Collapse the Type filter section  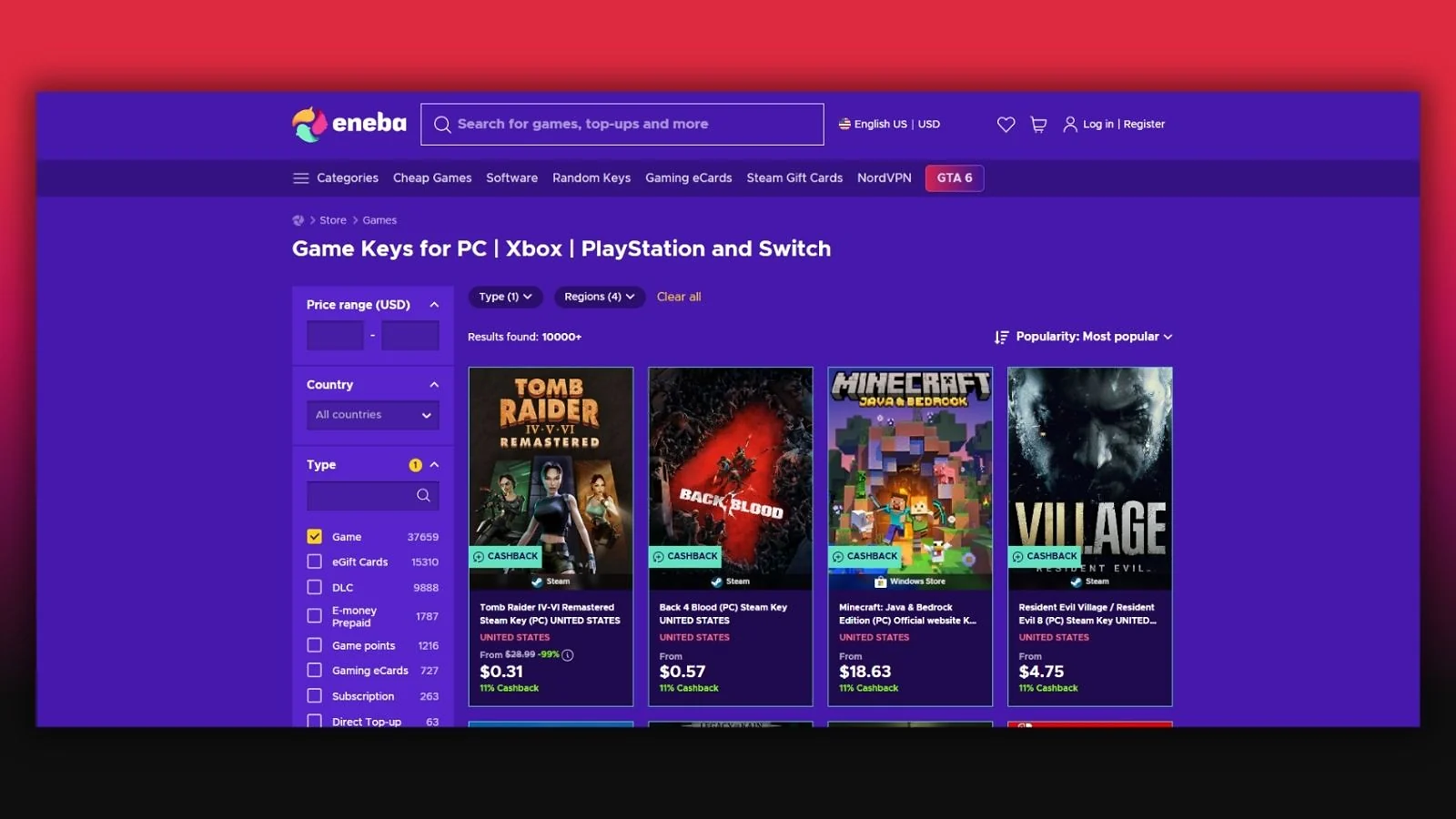tap(434, 465)
